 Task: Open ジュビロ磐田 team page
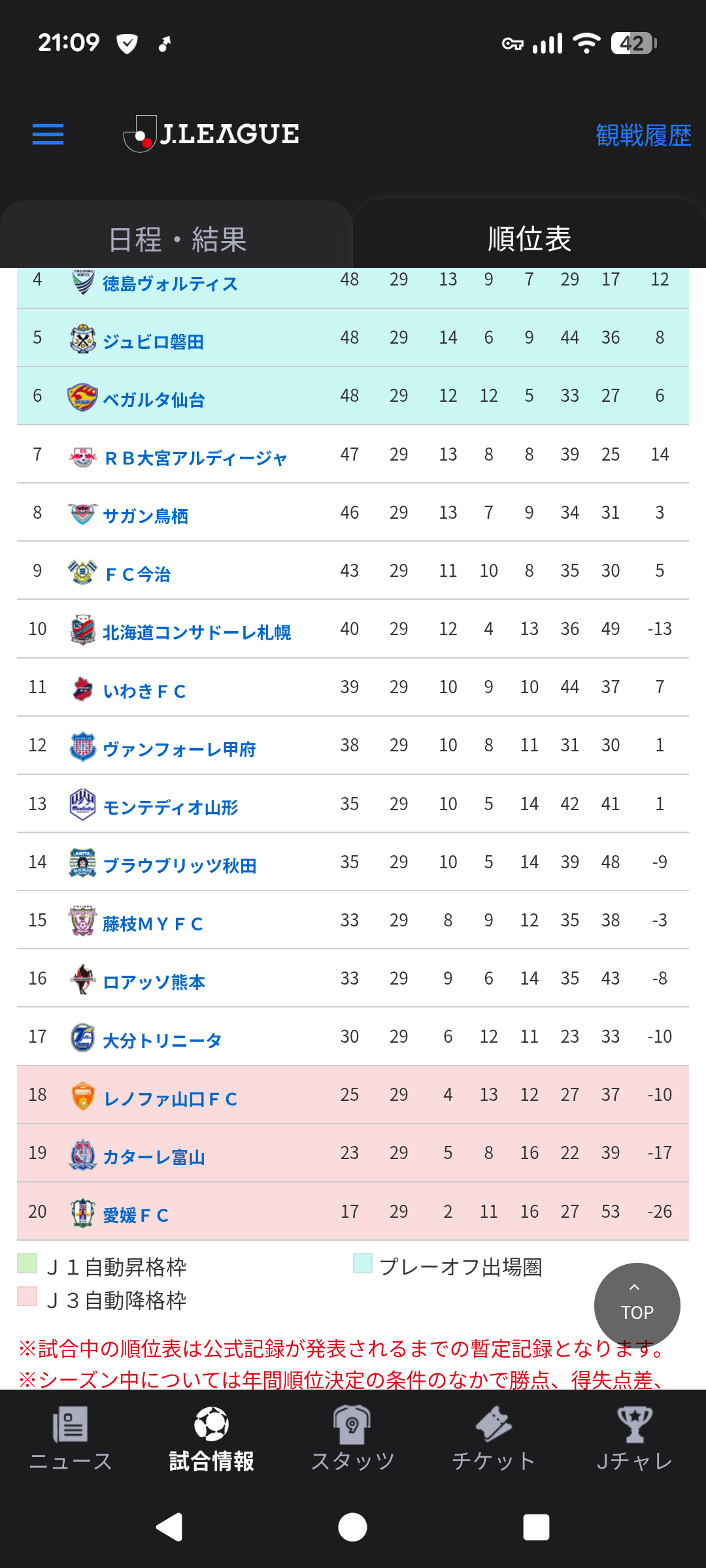tap(153, 342)
